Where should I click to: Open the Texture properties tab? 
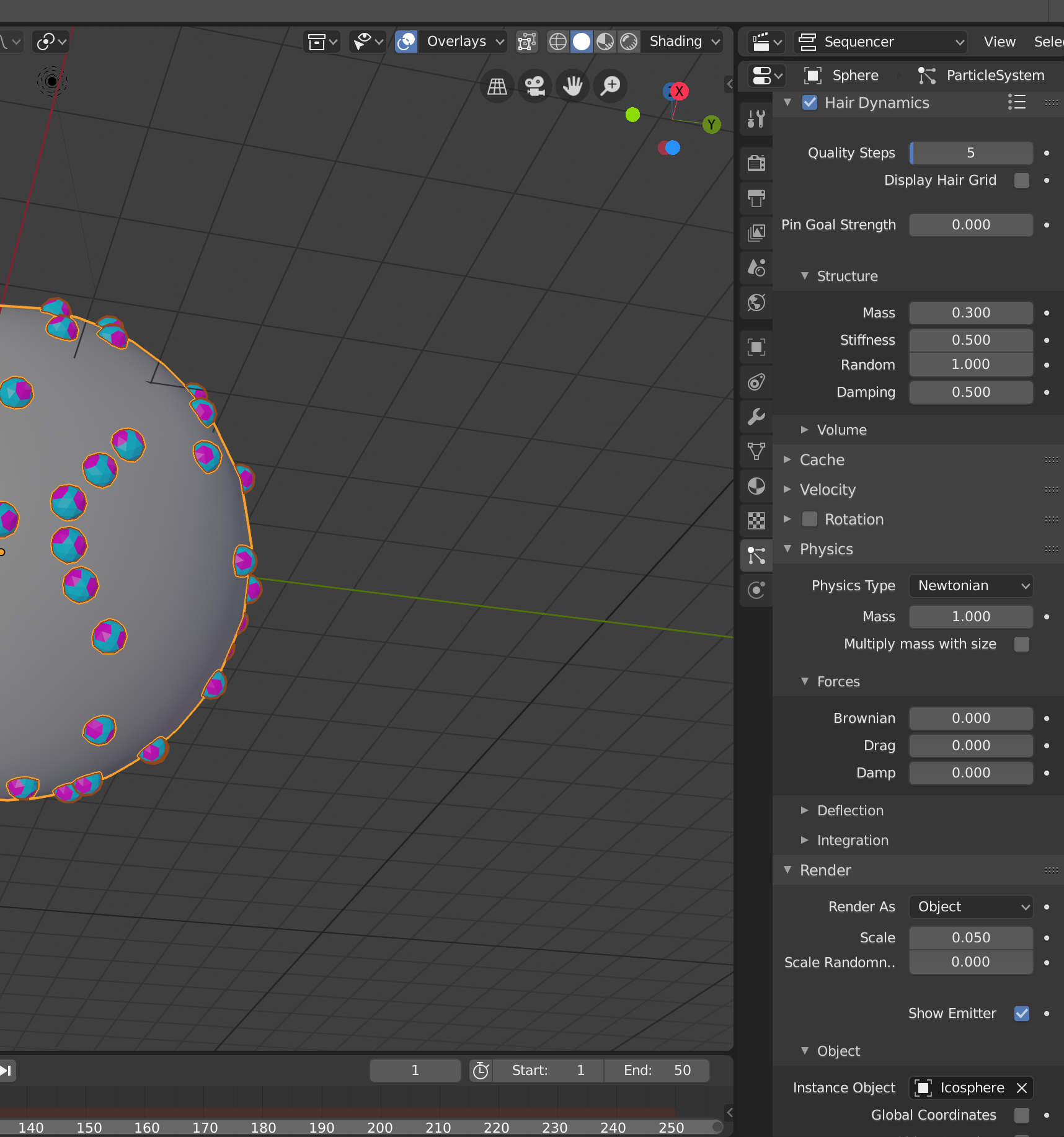click(x=756, y=521)
